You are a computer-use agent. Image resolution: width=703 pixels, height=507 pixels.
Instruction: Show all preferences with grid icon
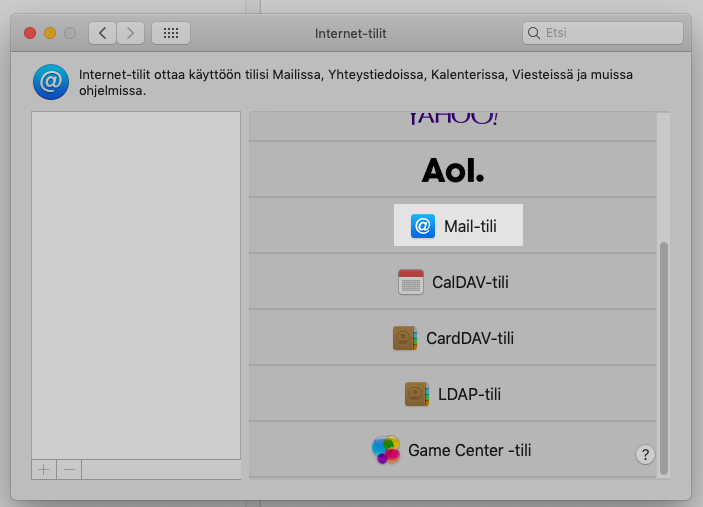[x=171, y=33]
